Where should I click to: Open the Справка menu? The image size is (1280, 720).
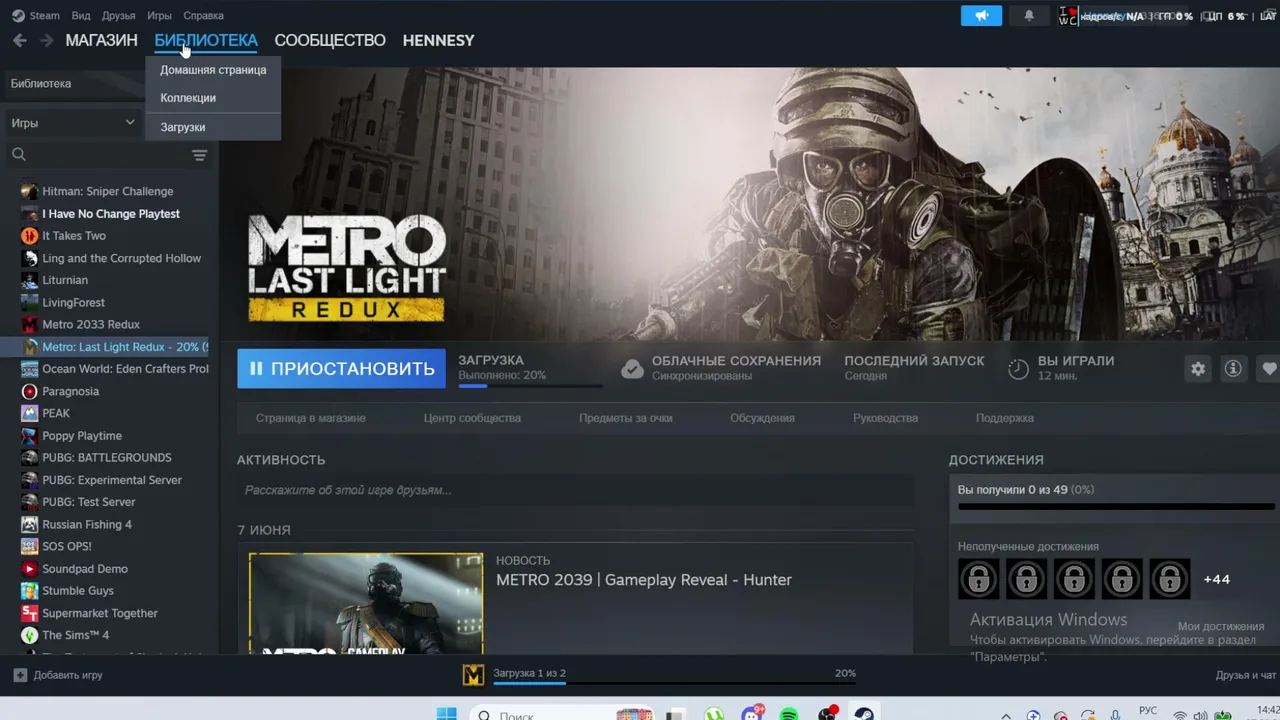[204, 16]
